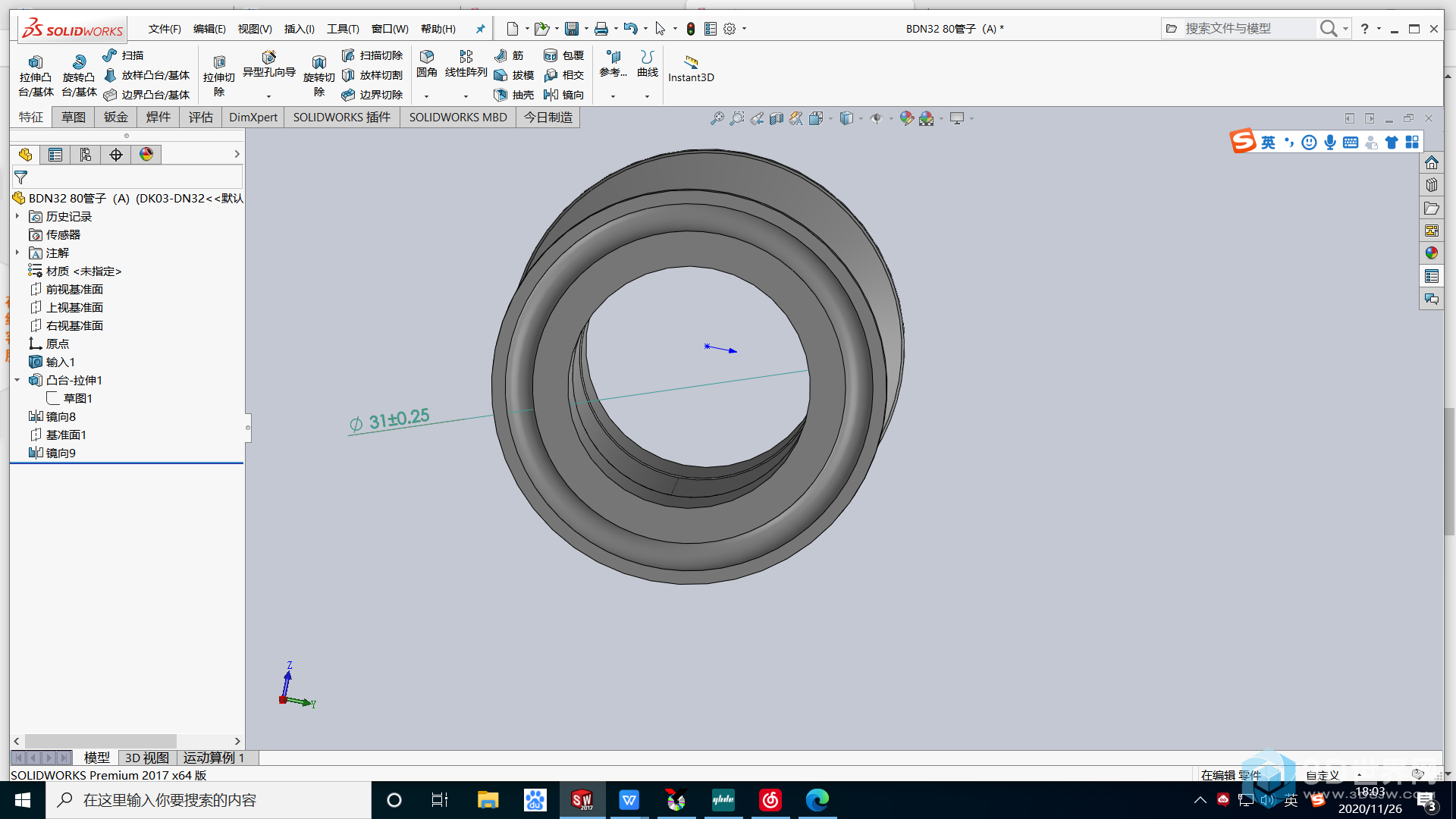This screenshot has height=819, width=1456.
Task: Select the Linear Pattern (线性阵列) tool
Action: (466, 64)
